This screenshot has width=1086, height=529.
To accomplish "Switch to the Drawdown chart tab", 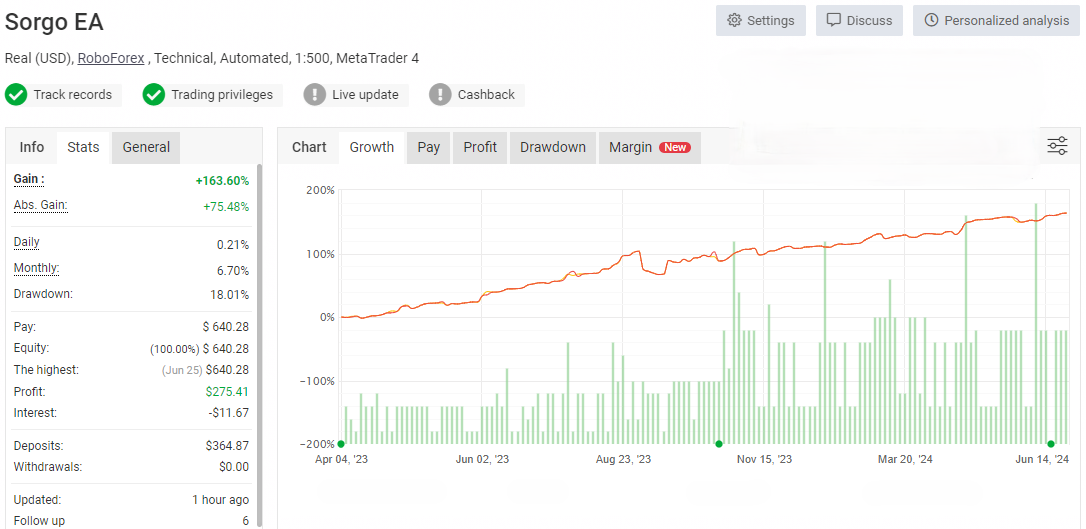I will click(552, 147).
